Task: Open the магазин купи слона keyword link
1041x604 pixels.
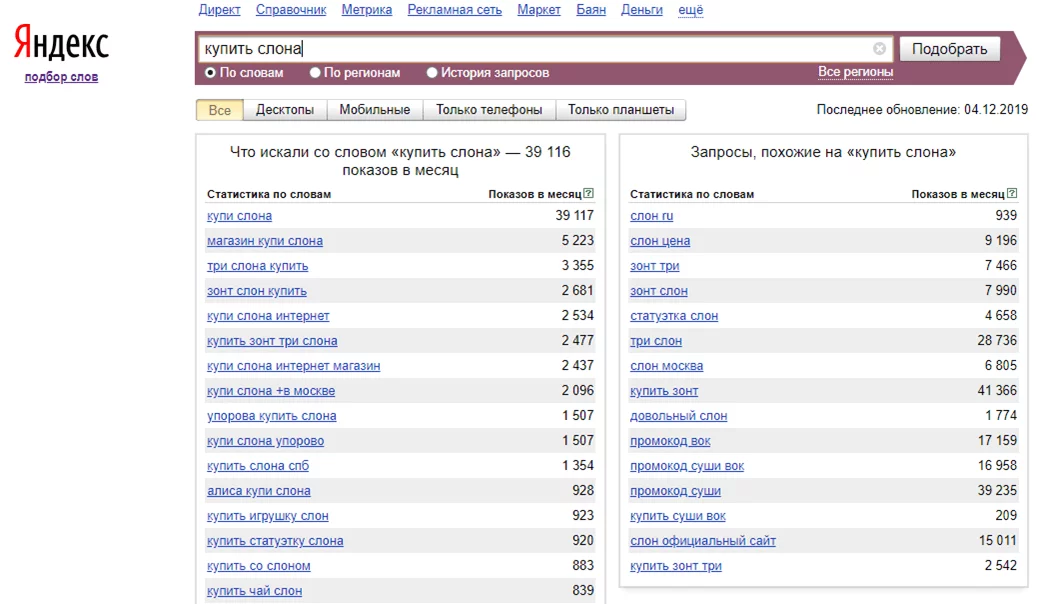Action: click(x=265, y=241)
